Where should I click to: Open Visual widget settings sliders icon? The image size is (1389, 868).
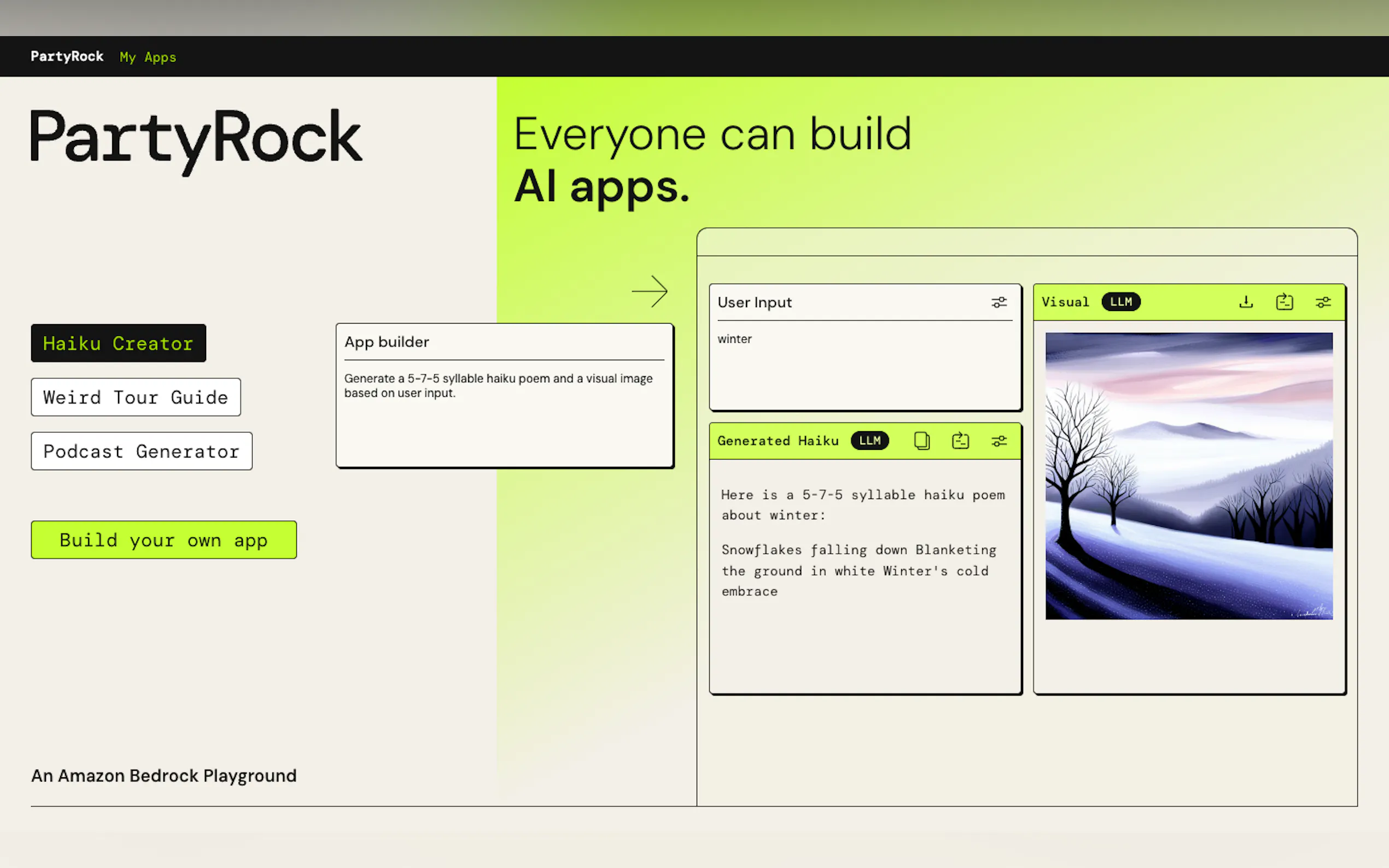(1323, 302)
